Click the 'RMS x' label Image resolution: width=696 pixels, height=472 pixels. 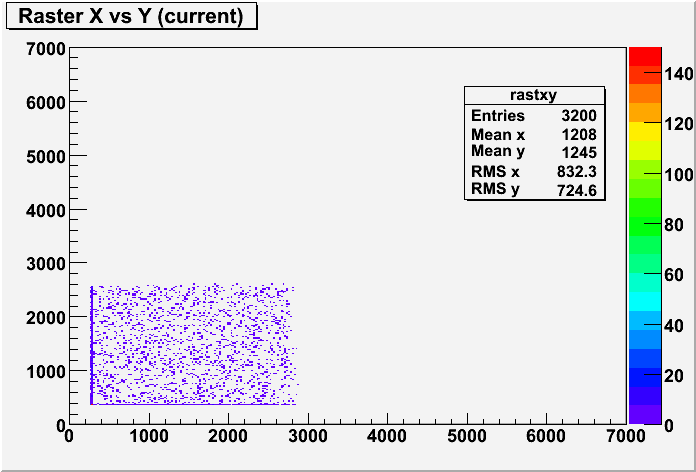pyautogui.click(x=495, y=171)
